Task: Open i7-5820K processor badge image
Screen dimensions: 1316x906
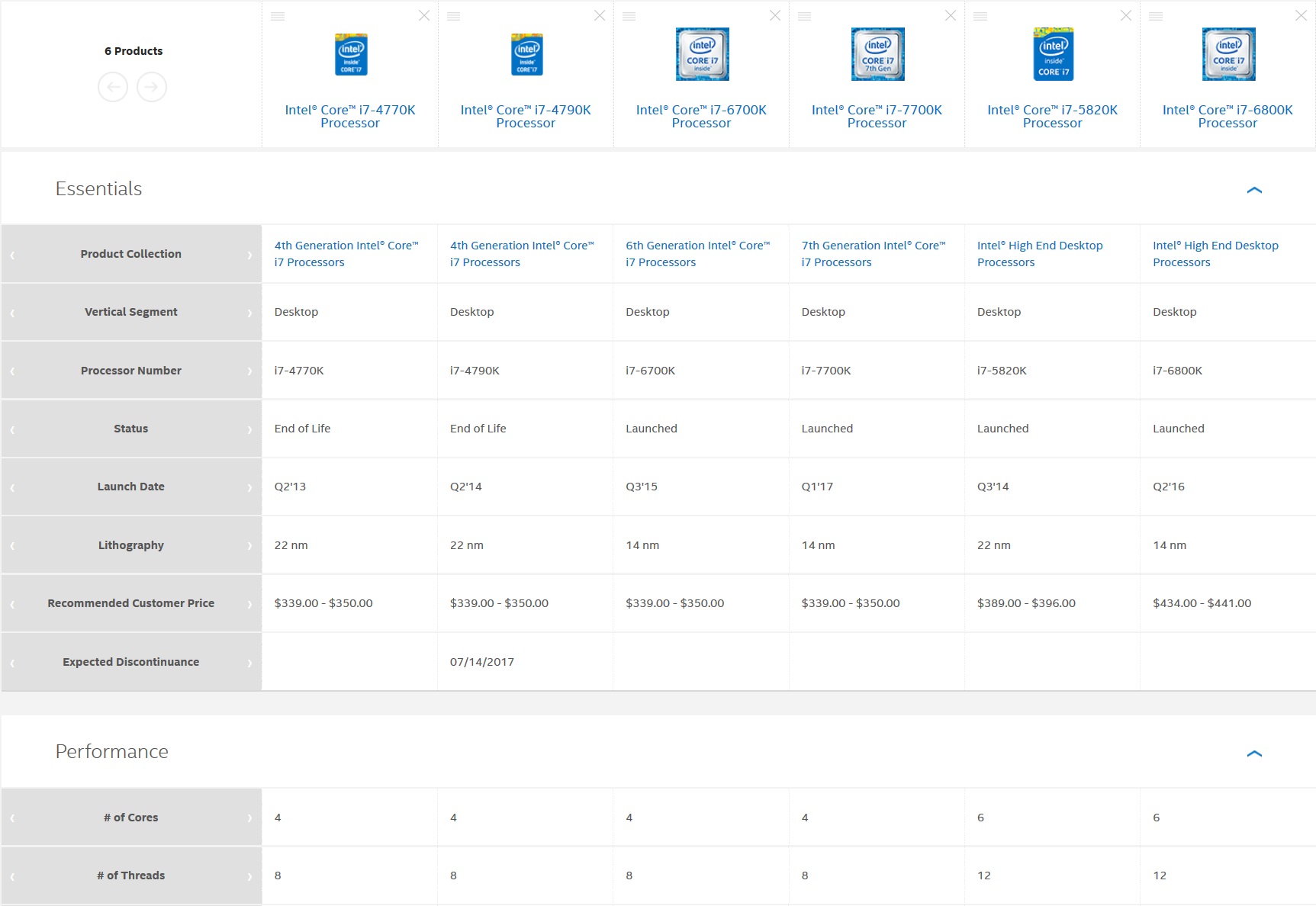Action: [x=1053, y=54]
